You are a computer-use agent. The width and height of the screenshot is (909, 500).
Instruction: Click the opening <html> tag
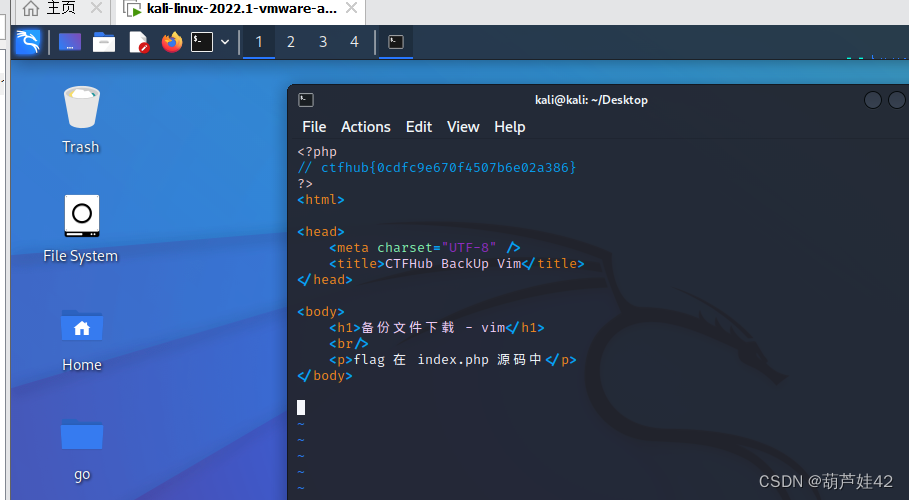point(321,200)
